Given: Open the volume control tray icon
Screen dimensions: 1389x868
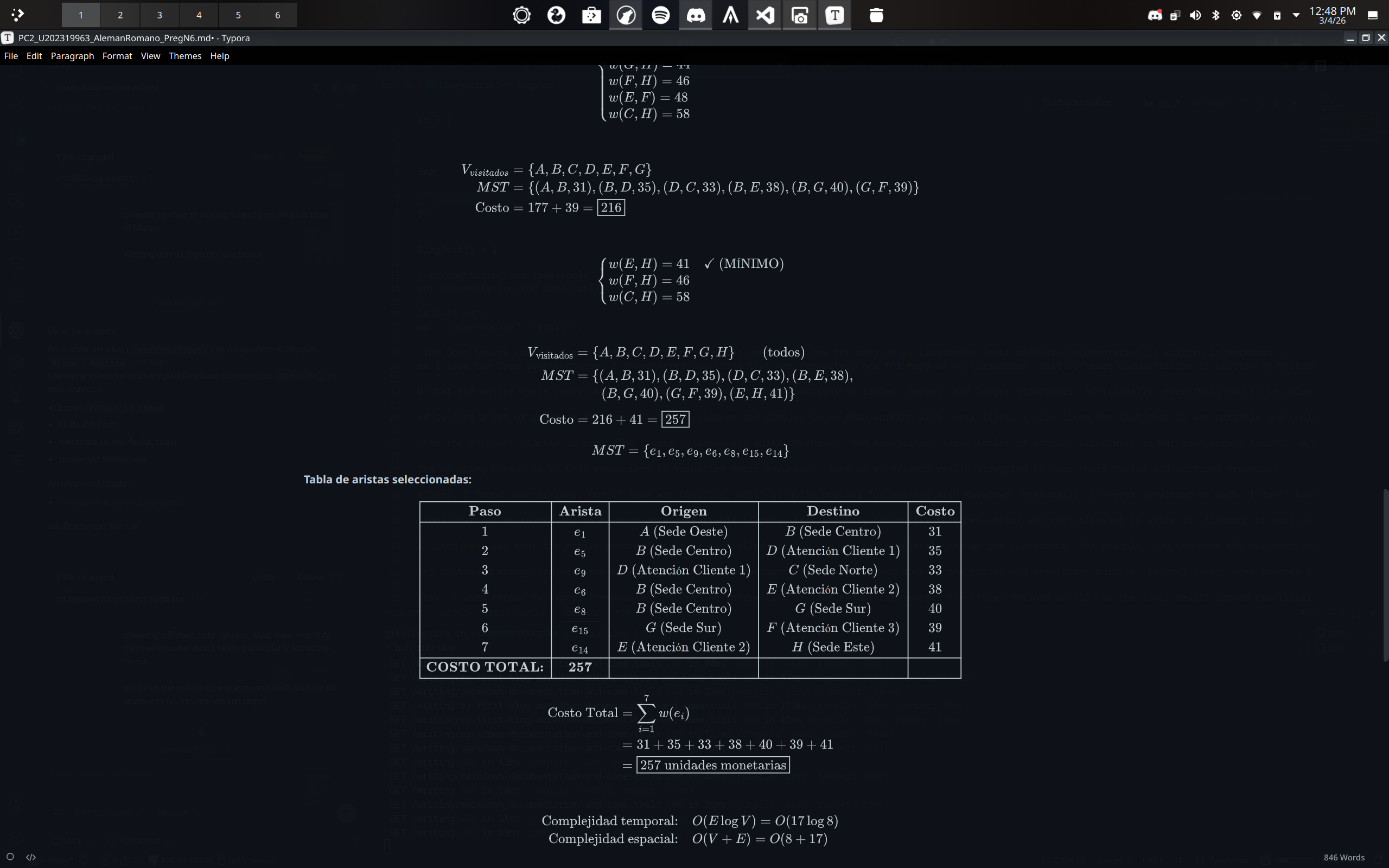Looking at the screenshot, I should pyautogui.click(x=1195, y=15).
